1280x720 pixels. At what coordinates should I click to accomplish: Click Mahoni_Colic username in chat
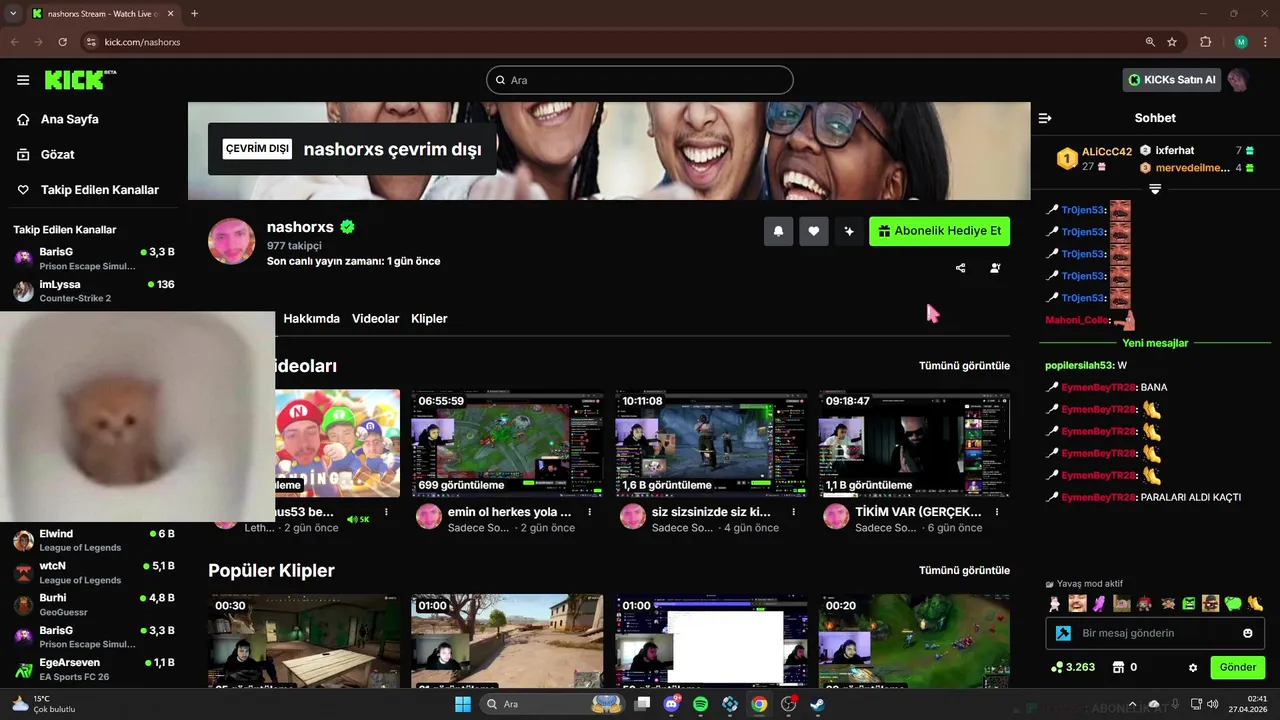tap(1077, 320)
